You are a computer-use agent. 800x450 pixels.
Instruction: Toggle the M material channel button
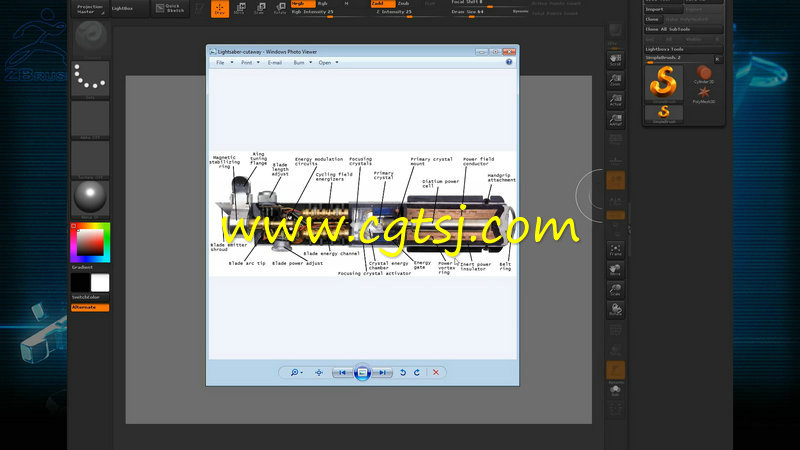346,4
